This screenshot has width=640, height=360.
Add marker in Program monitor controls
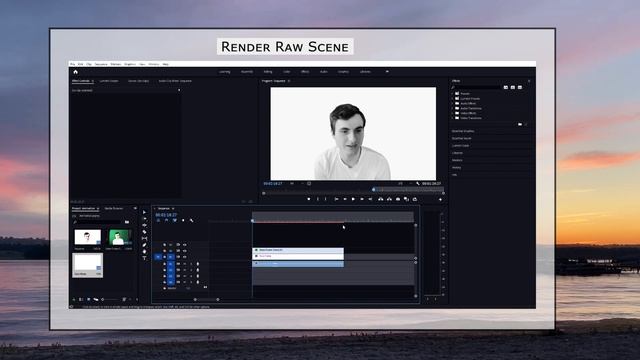click(x=309, y=199)
